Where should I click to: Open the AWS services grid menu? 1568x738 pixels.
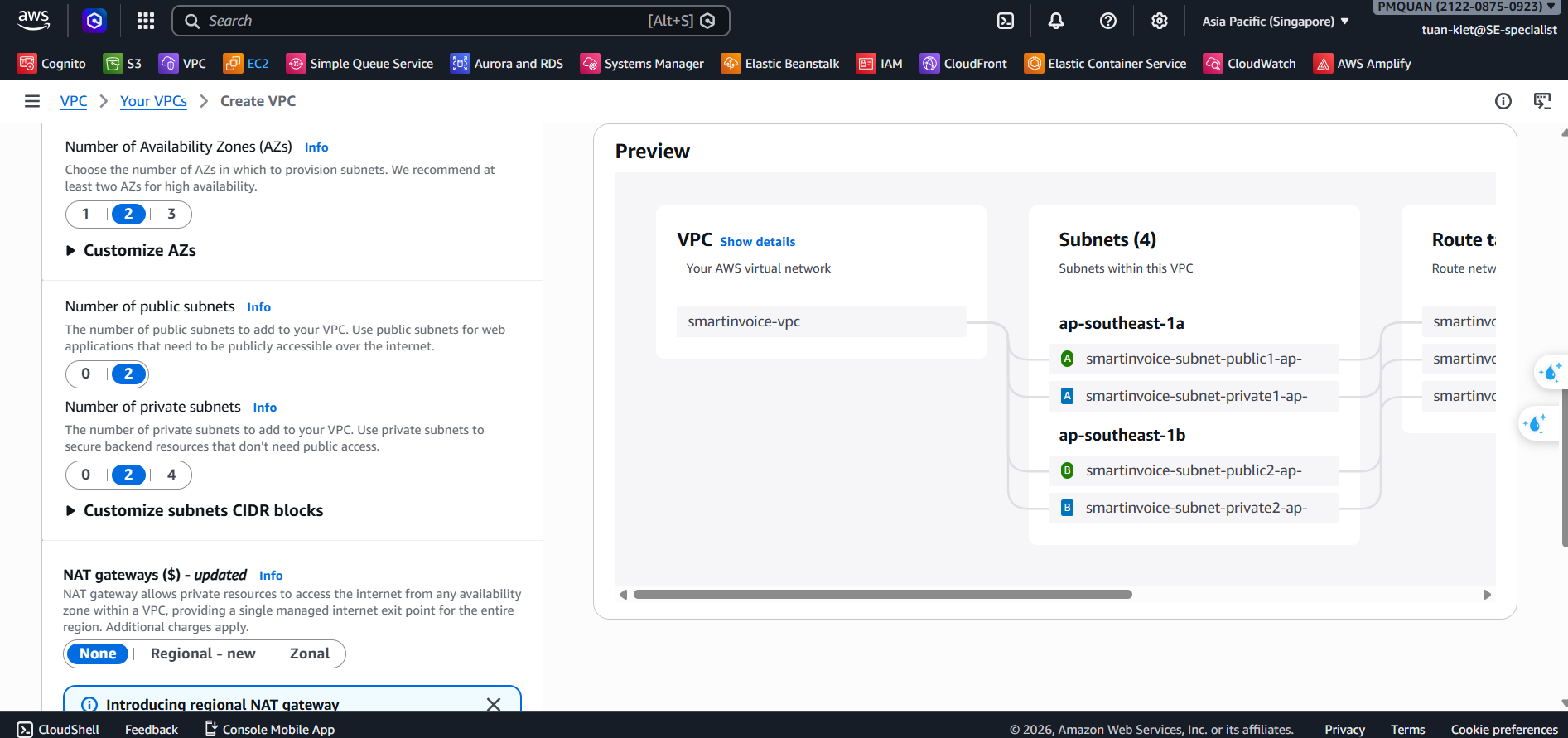(146, 21)
